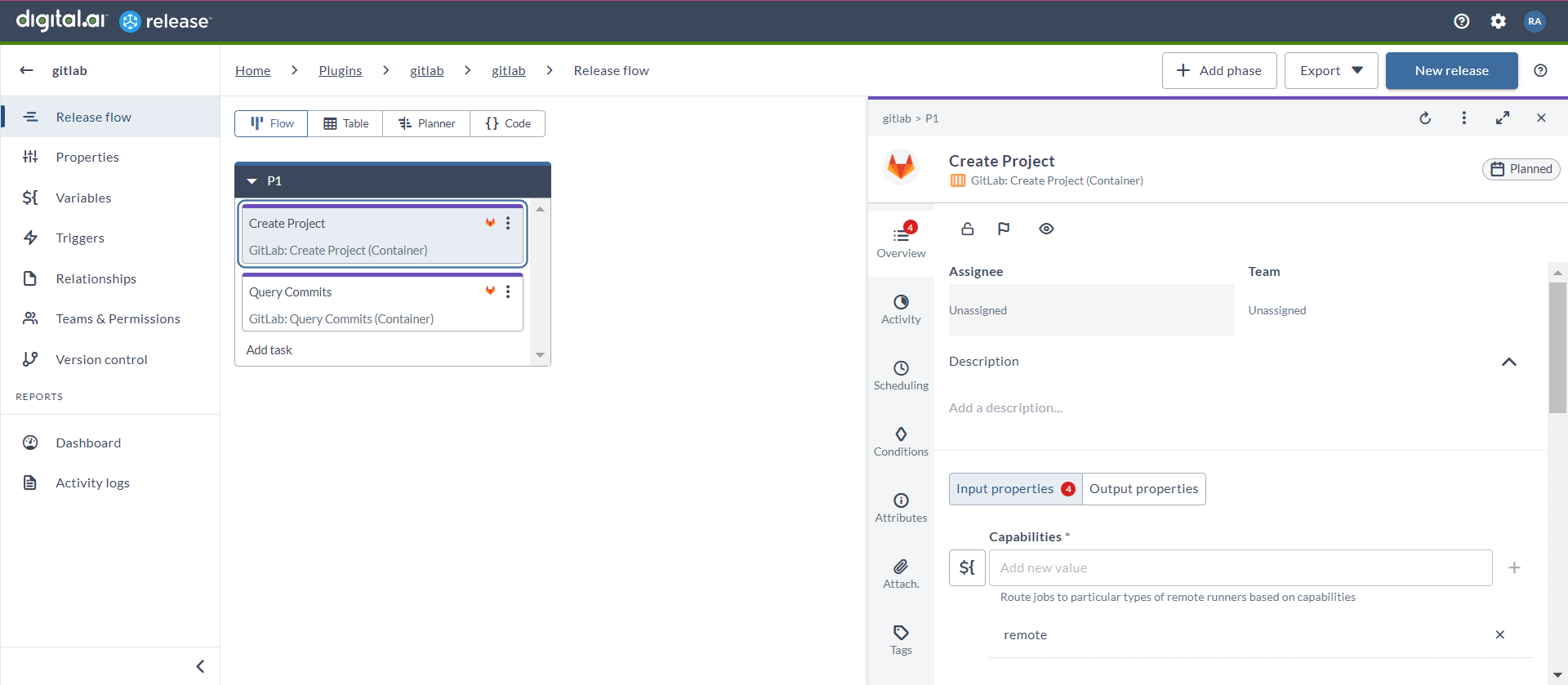Switch to Planner view
The image size is (1568, 685).
426,123
